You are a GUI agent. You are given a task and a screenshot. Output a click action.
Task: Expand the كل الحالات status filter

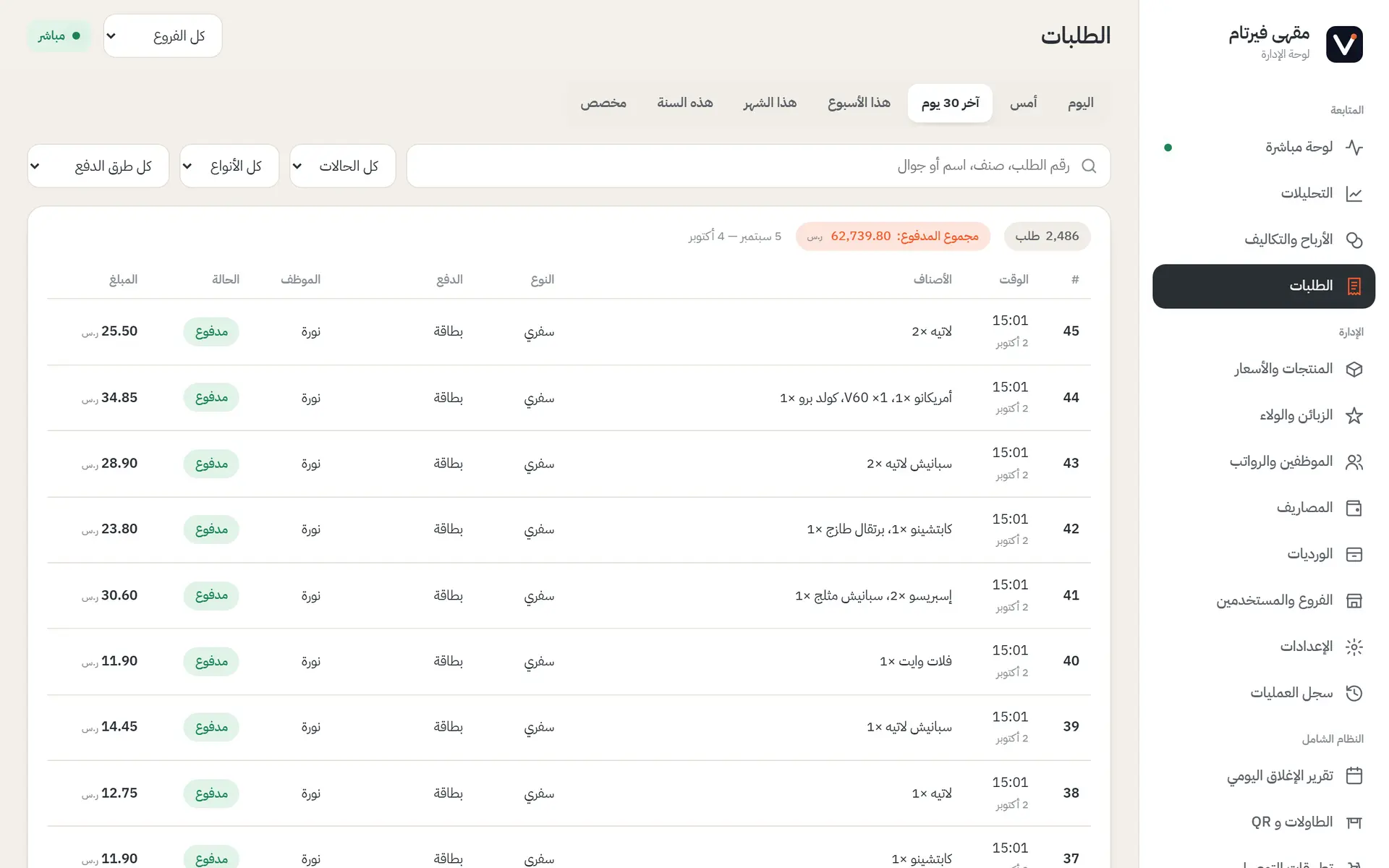pos(343,166)
